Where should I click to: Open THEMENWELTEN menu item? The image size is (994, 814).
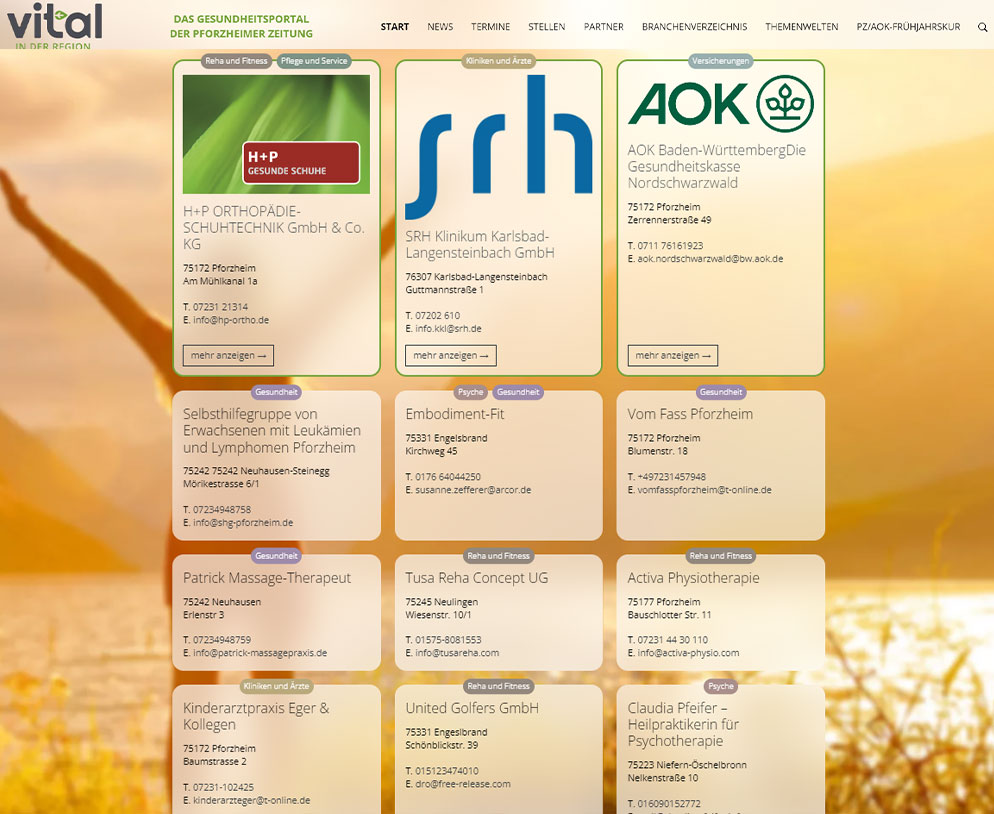[x=801, y=27]
